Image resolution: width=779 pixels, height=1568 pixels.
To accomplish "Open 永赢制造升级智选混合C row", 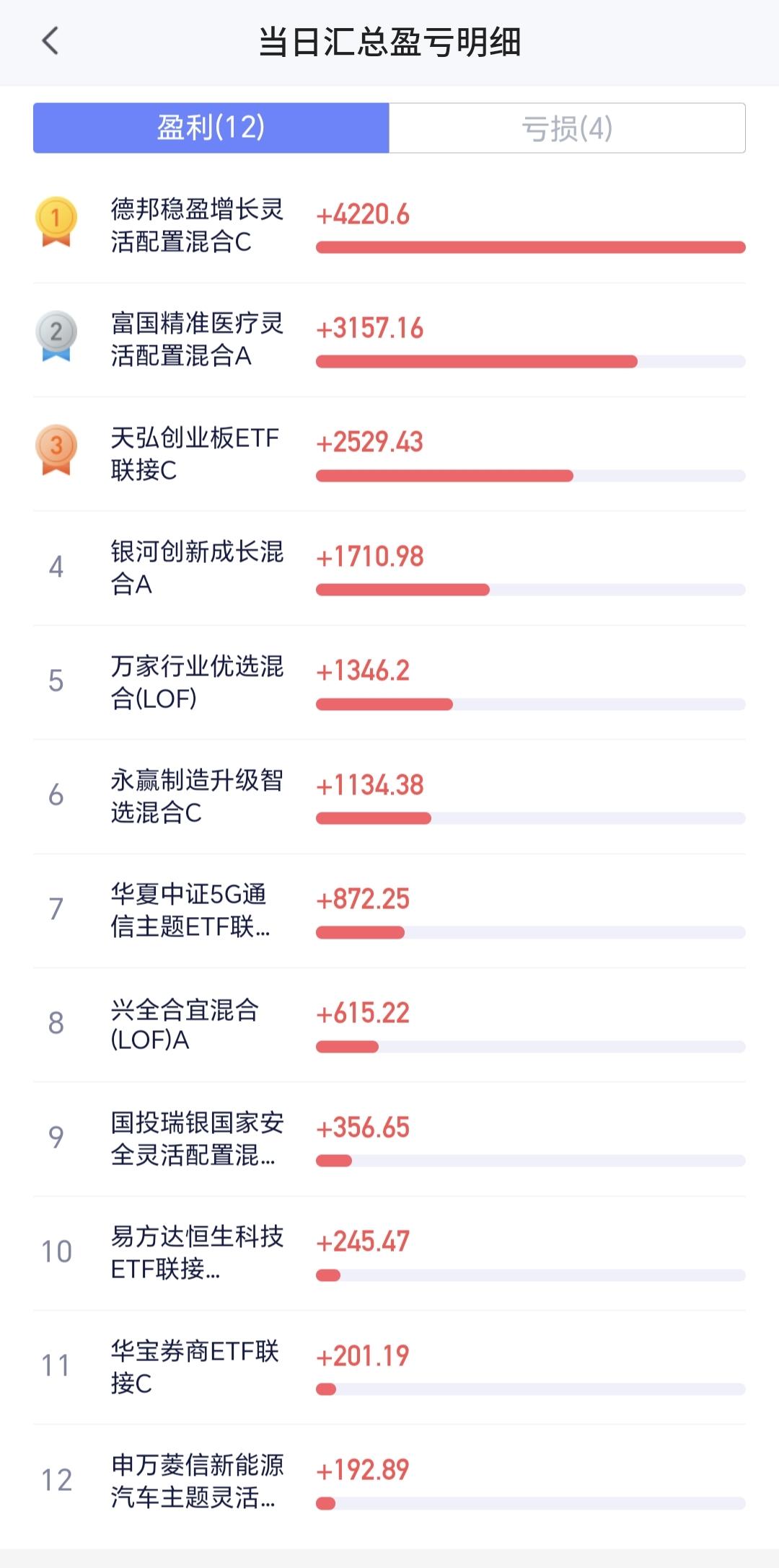I will 389,796.
